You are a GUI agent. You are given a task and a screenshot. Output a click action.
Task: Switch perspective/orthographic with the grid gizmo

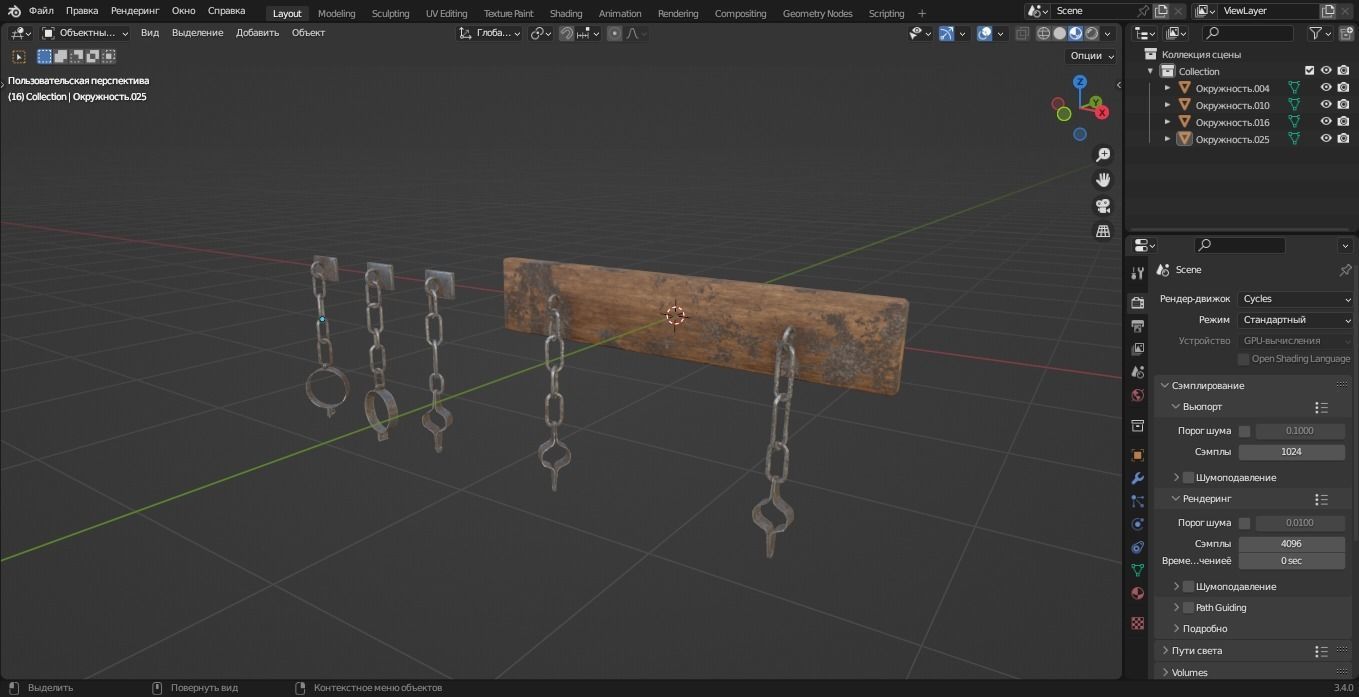point(1103,231)
